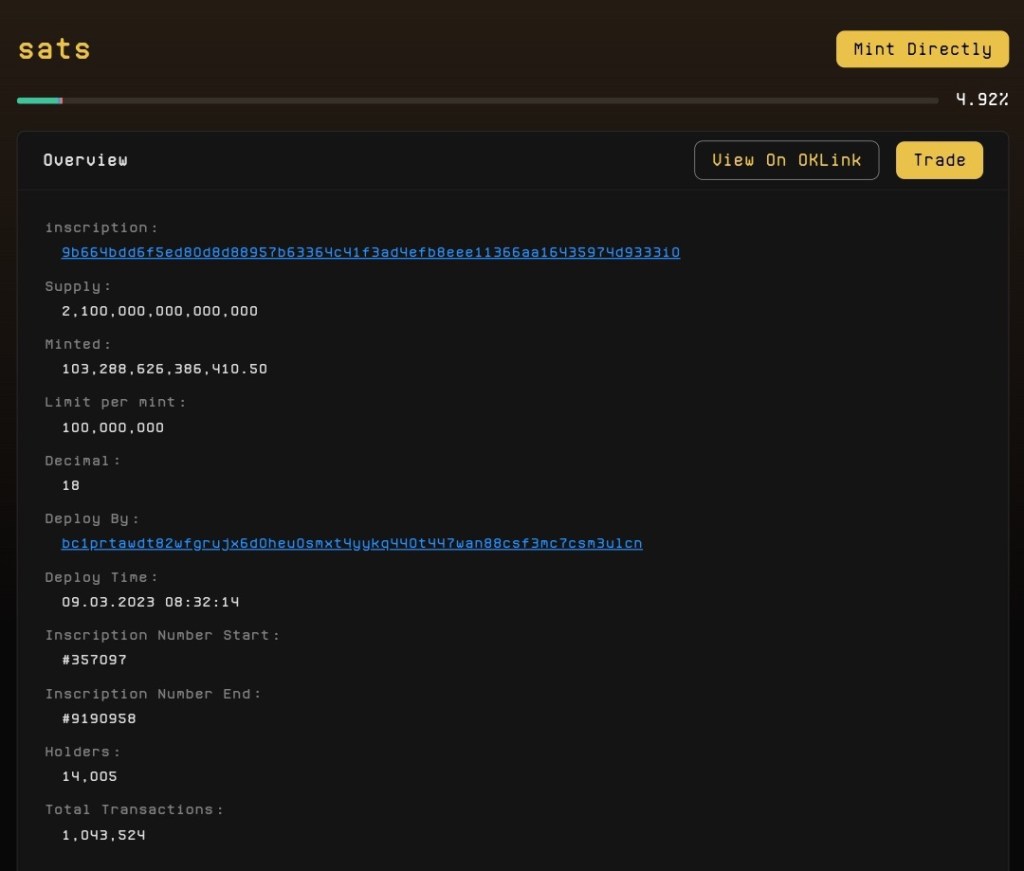Viewport: 1024px width, 871px height.
Task: Select the Overview panel heading
Action: [85, 160]
